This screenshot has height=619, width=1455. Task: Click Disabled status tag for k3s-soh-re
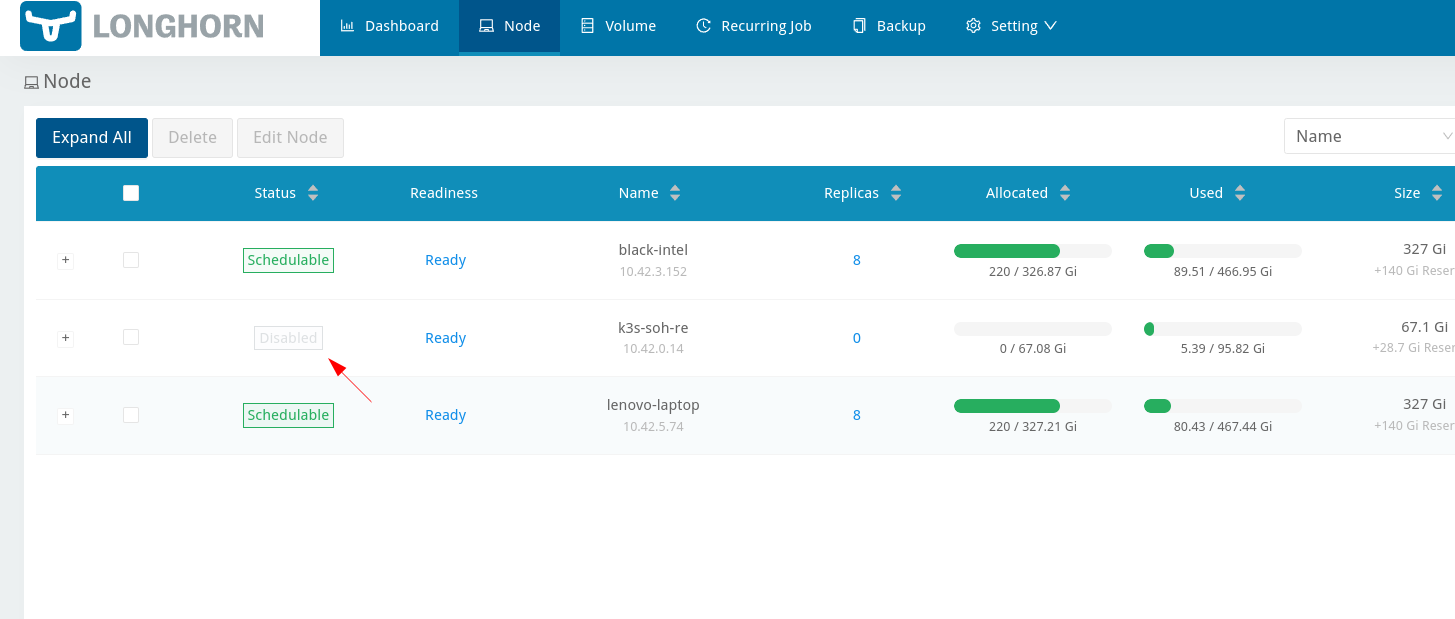(x=288, y=338)
